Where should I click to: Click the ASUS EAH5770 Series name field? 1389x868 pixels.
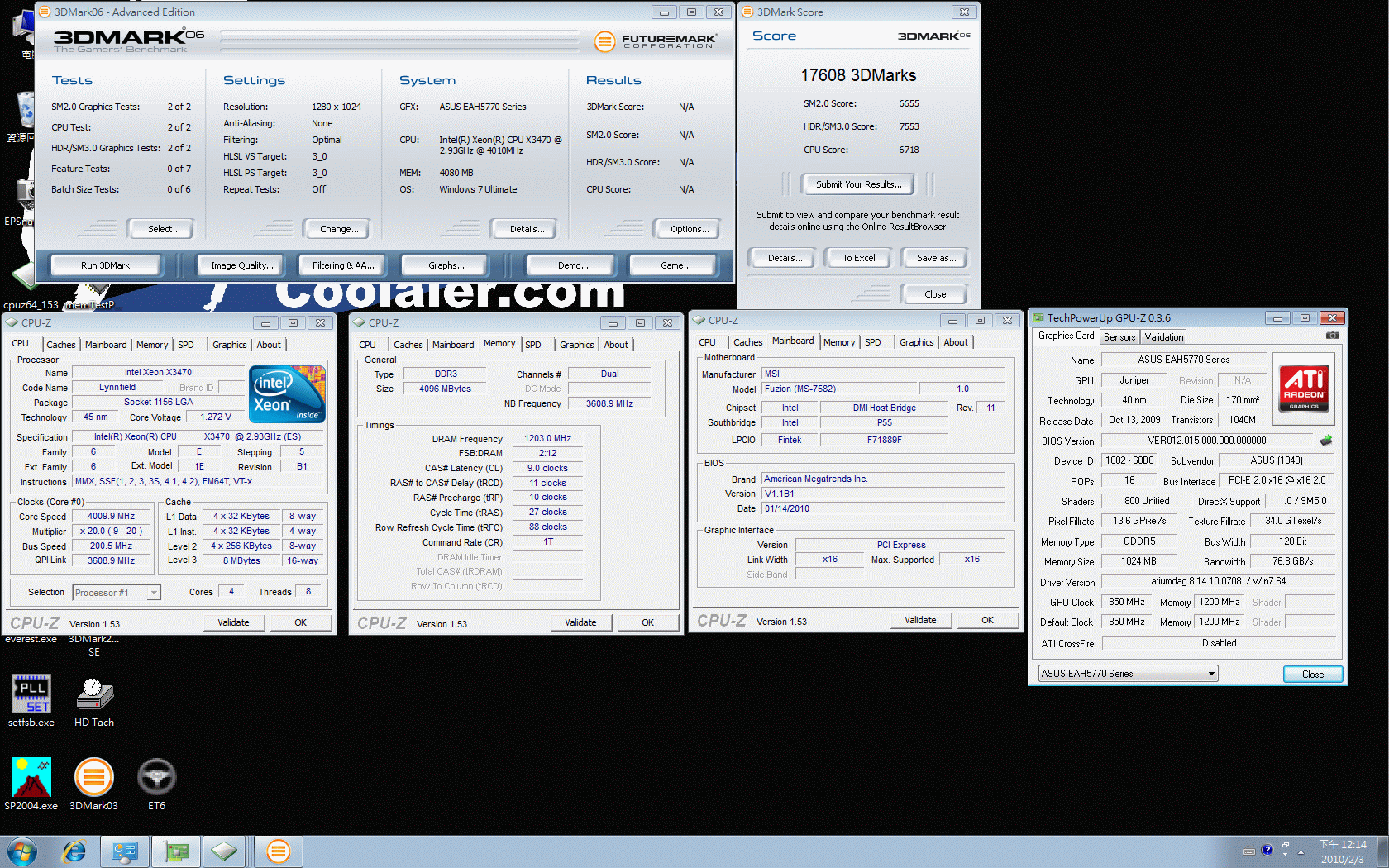click(x=1183, y=360)
